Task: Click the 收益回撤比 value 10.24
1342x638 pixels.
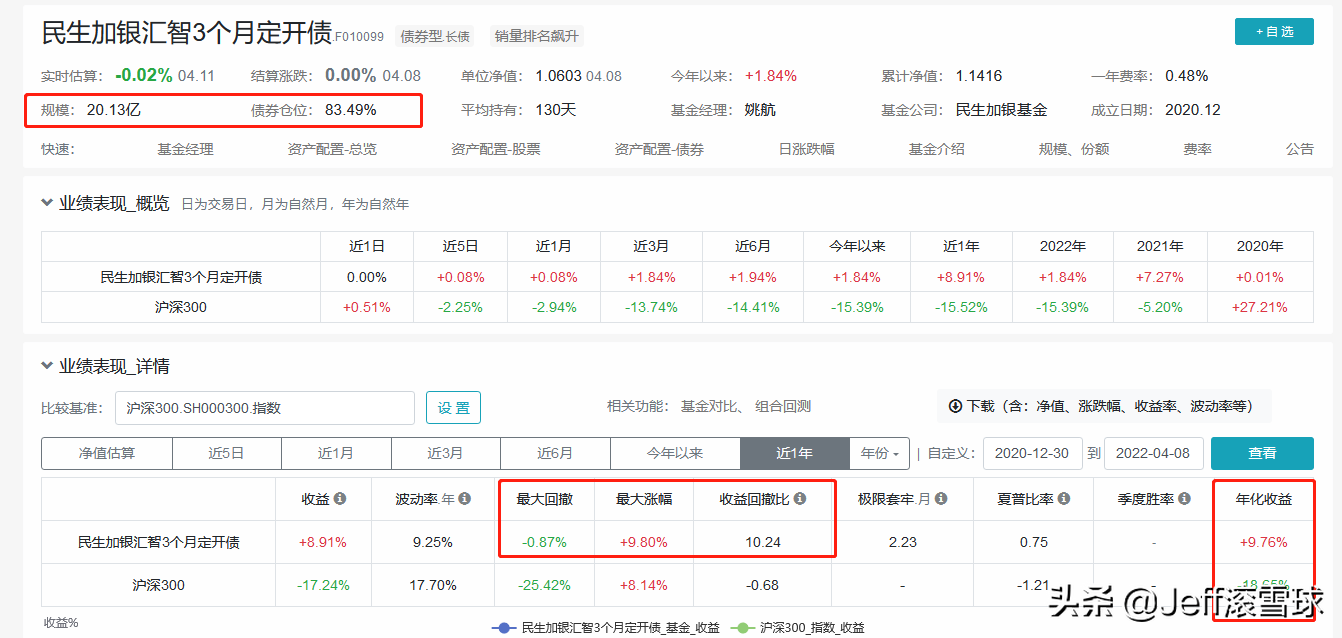Action: pyautogui.click(x=764, y=542)
